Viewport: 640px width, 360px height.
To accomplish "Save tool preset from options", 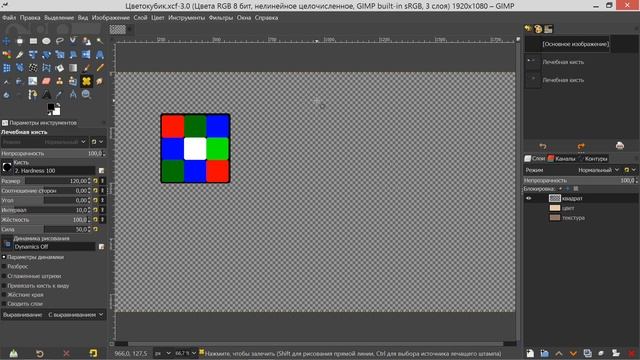I will point(13,353).
